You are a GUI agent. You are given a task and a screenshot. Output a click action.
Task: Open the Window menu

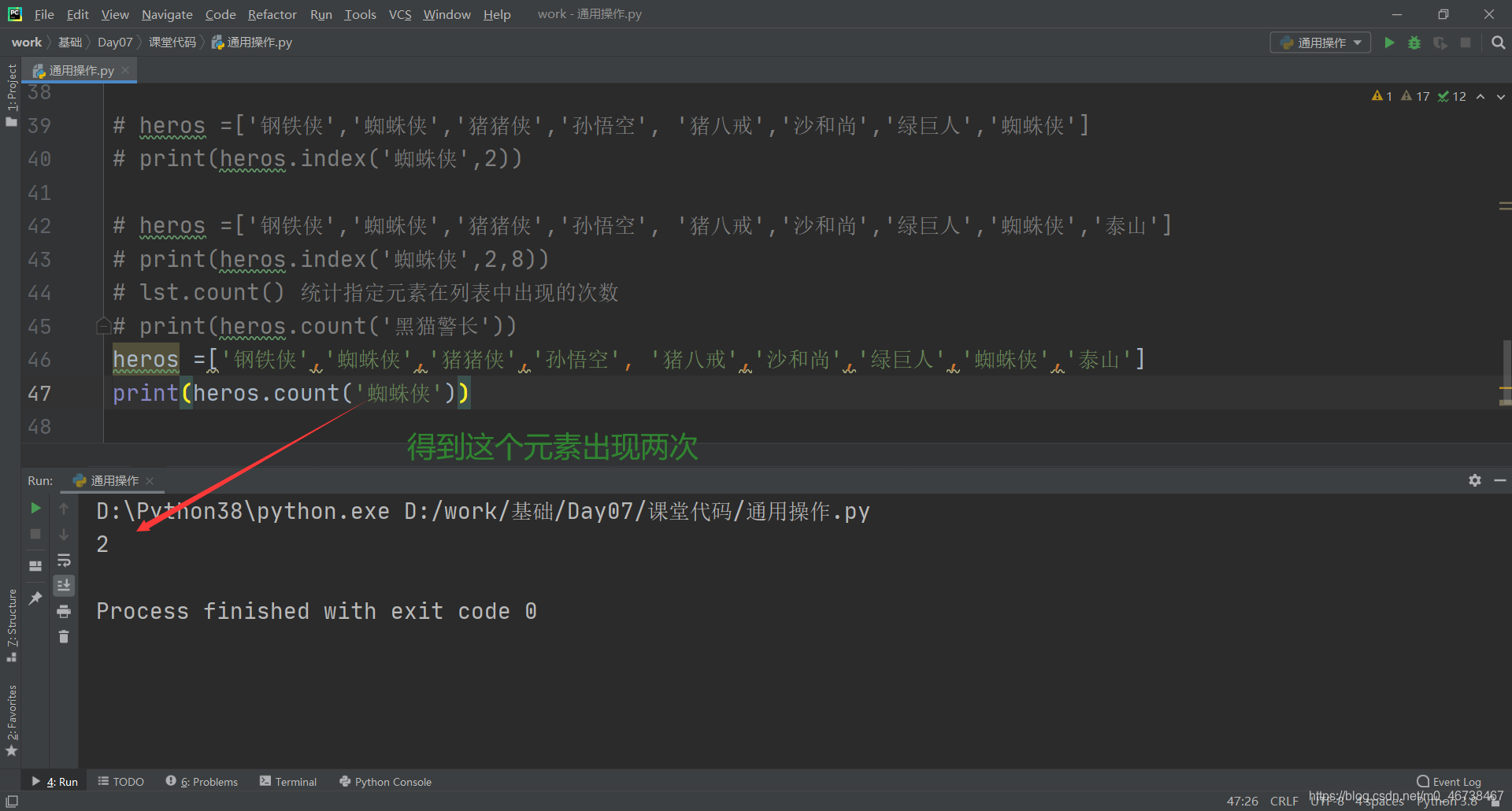click(447, 14)
